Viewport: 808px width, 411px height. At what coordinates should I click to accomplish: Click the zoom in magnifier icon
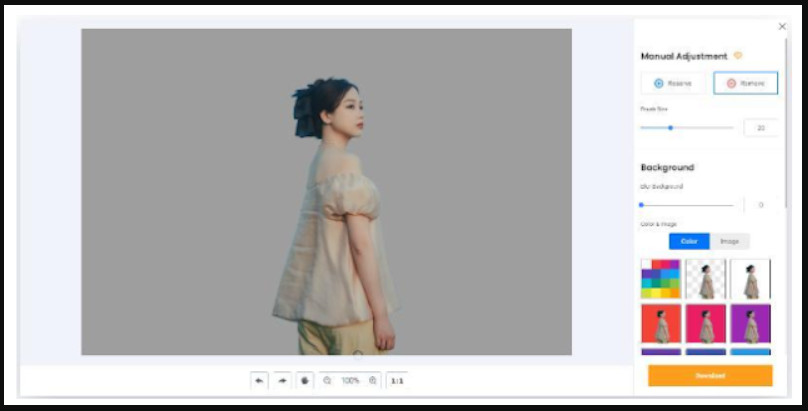[x=373, y=381]
